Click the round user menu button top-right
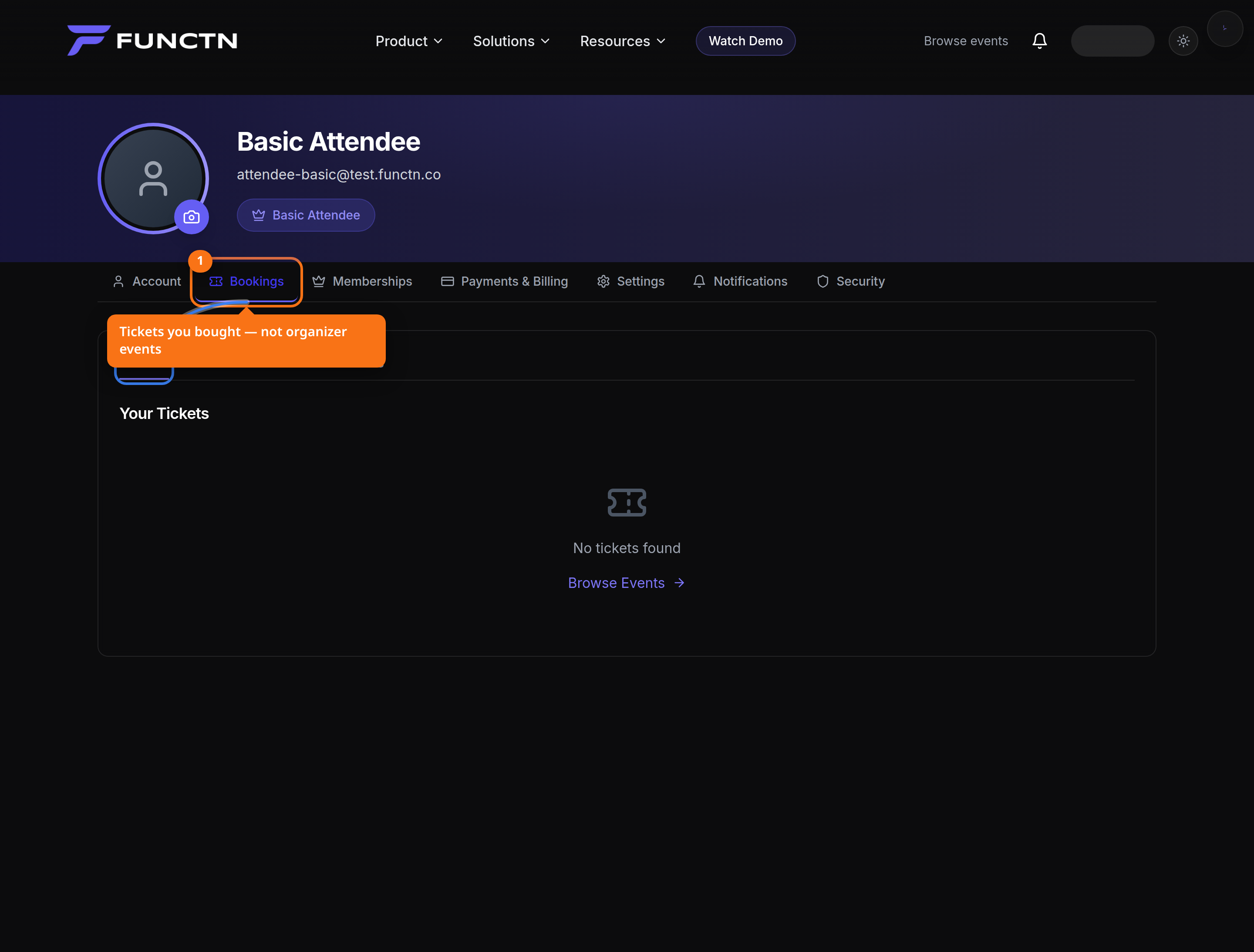The image size is (1254, 952). 1224,28
